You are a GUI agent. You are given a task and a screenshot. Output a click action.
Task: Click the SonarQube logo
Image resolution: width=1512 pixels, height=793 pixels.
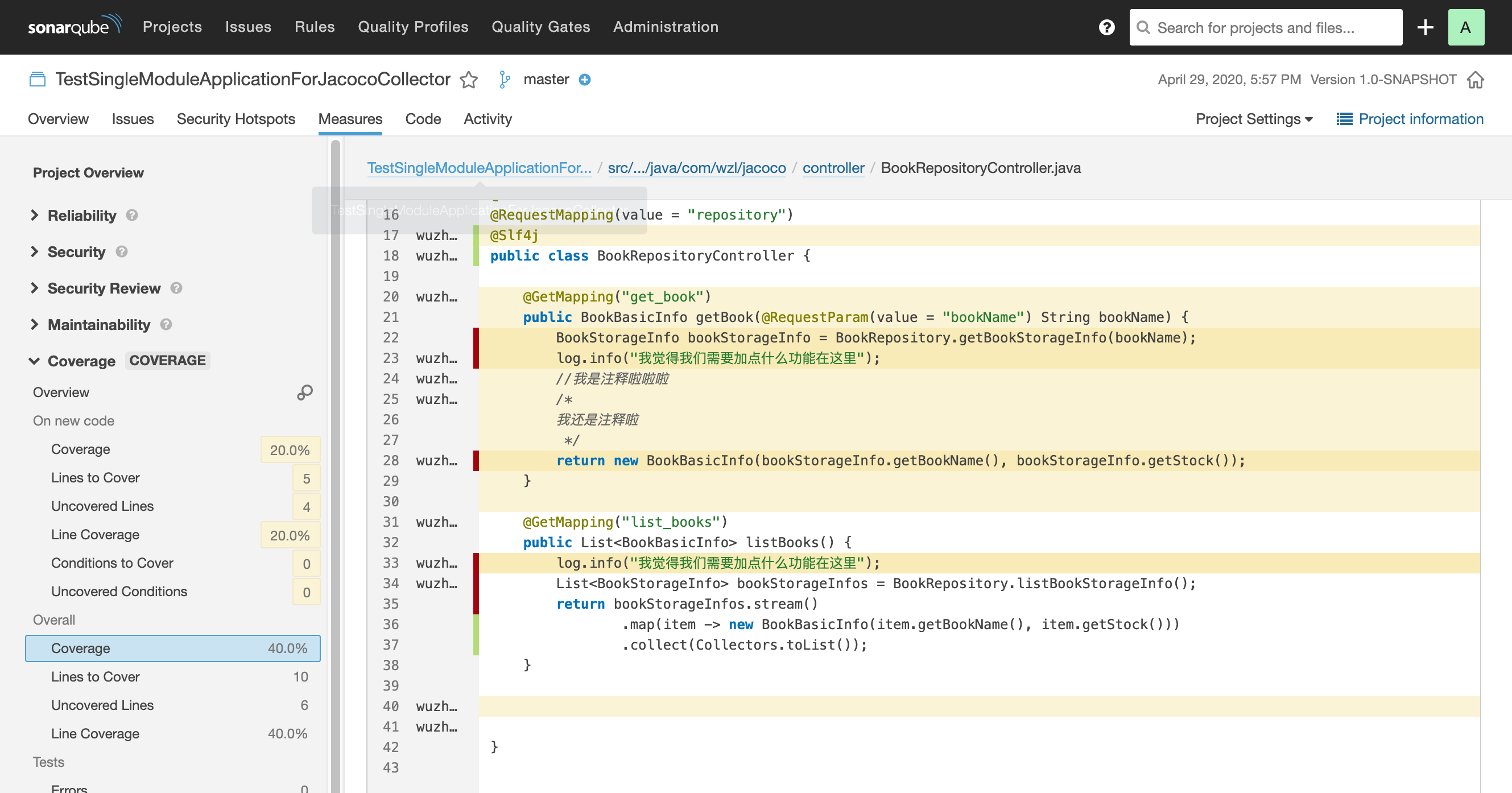[x=74, y=26]
